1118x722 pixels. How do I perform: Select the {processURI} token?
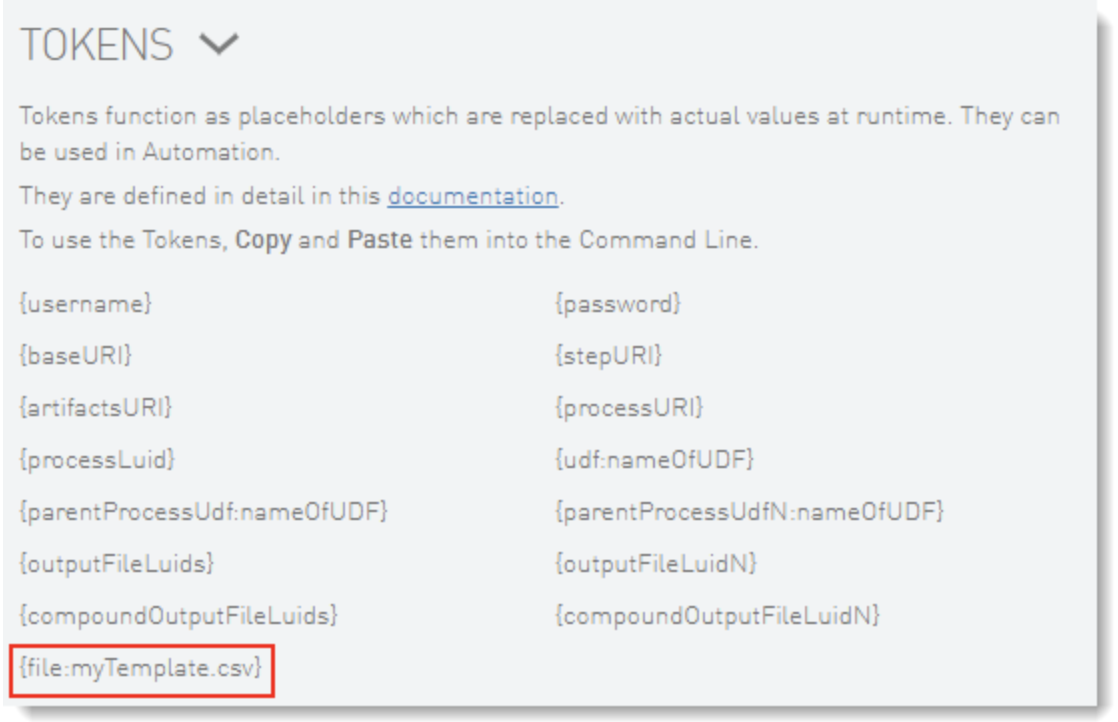point(629,407)
